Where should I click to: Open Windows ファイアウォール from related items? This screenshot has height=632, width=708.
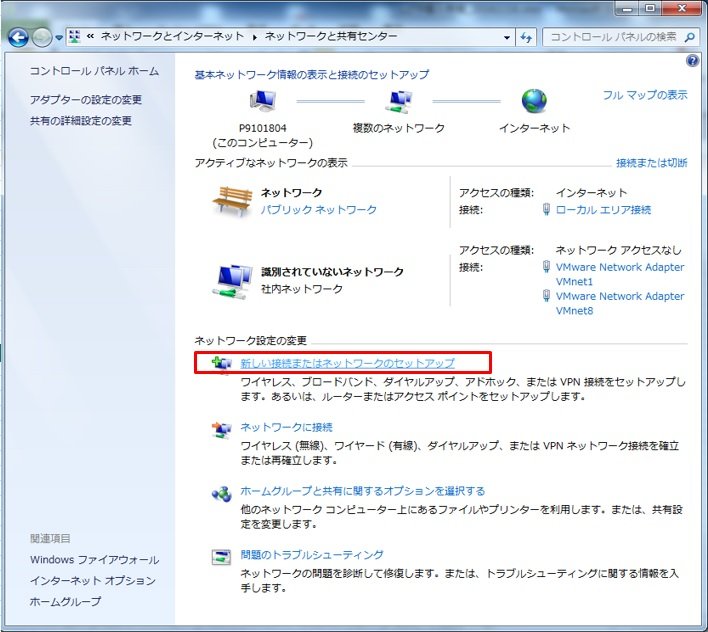tap(94, 560)
